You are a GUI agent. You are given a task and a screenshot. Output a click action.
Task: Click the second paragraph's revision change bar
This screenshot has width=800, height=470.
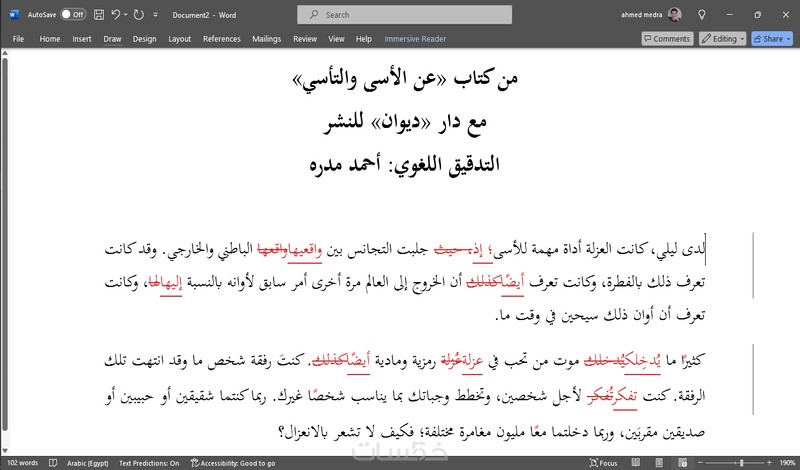tap(753, 379)
